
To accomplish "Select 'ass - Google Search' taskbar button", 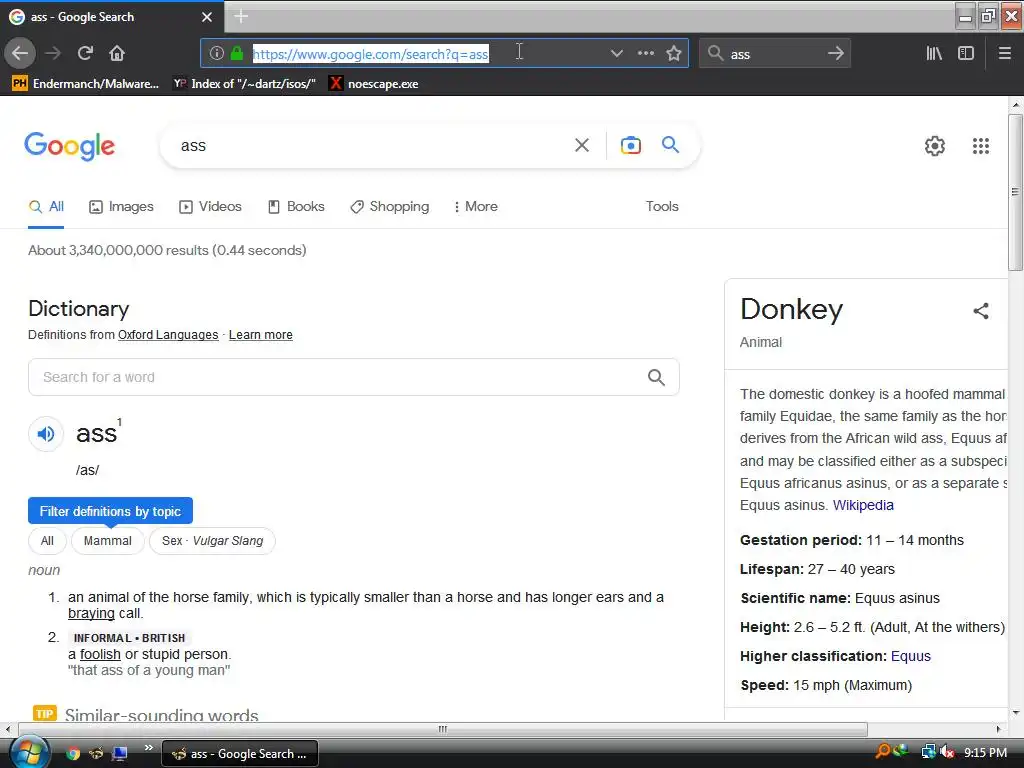I will pyautogui.click(x=240, y=754).
